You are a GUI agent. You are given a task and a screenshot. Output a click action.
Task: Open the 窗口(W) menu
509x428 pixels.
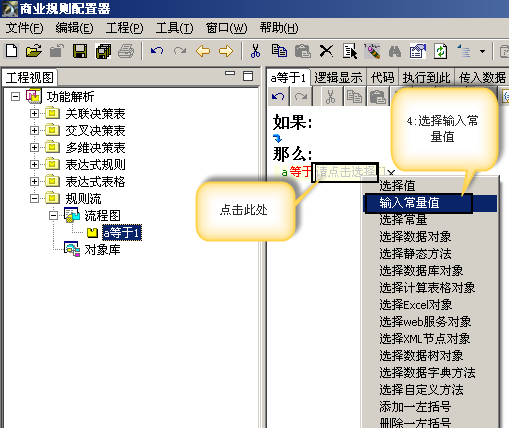tap(227, 28)
